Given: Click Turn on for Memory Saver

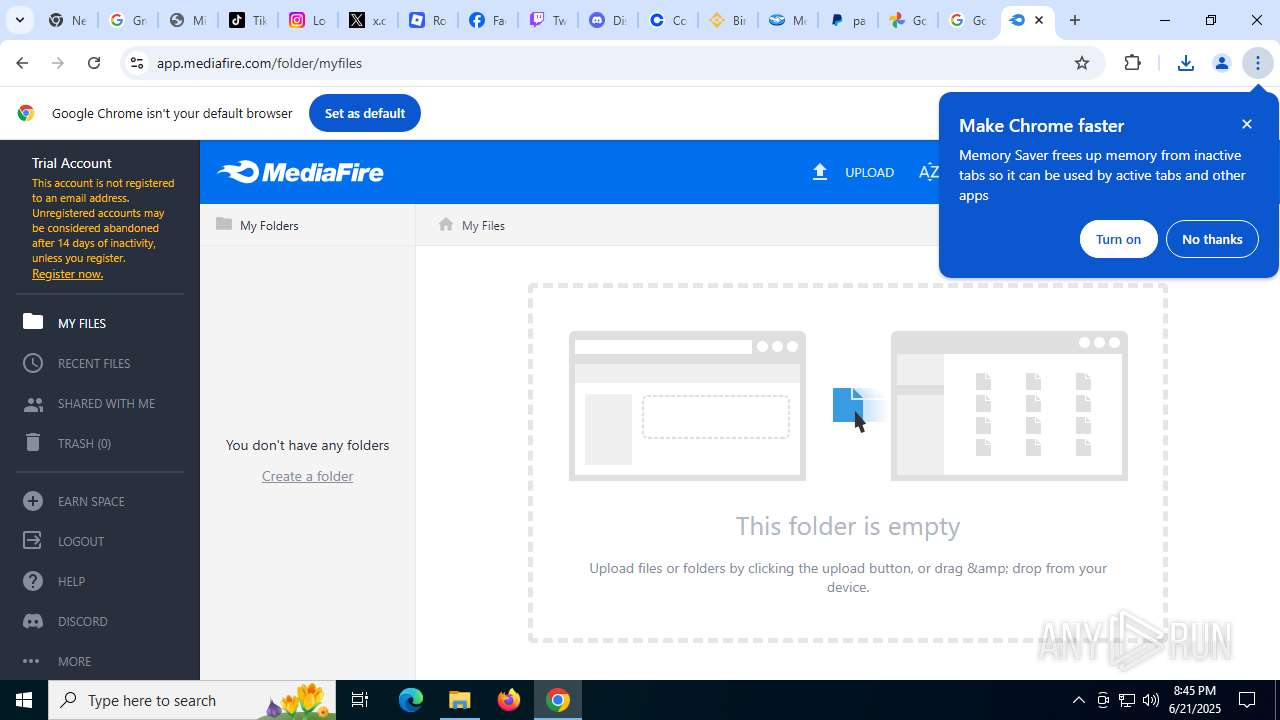Looking at the screenshot, I should [1118, 239].
